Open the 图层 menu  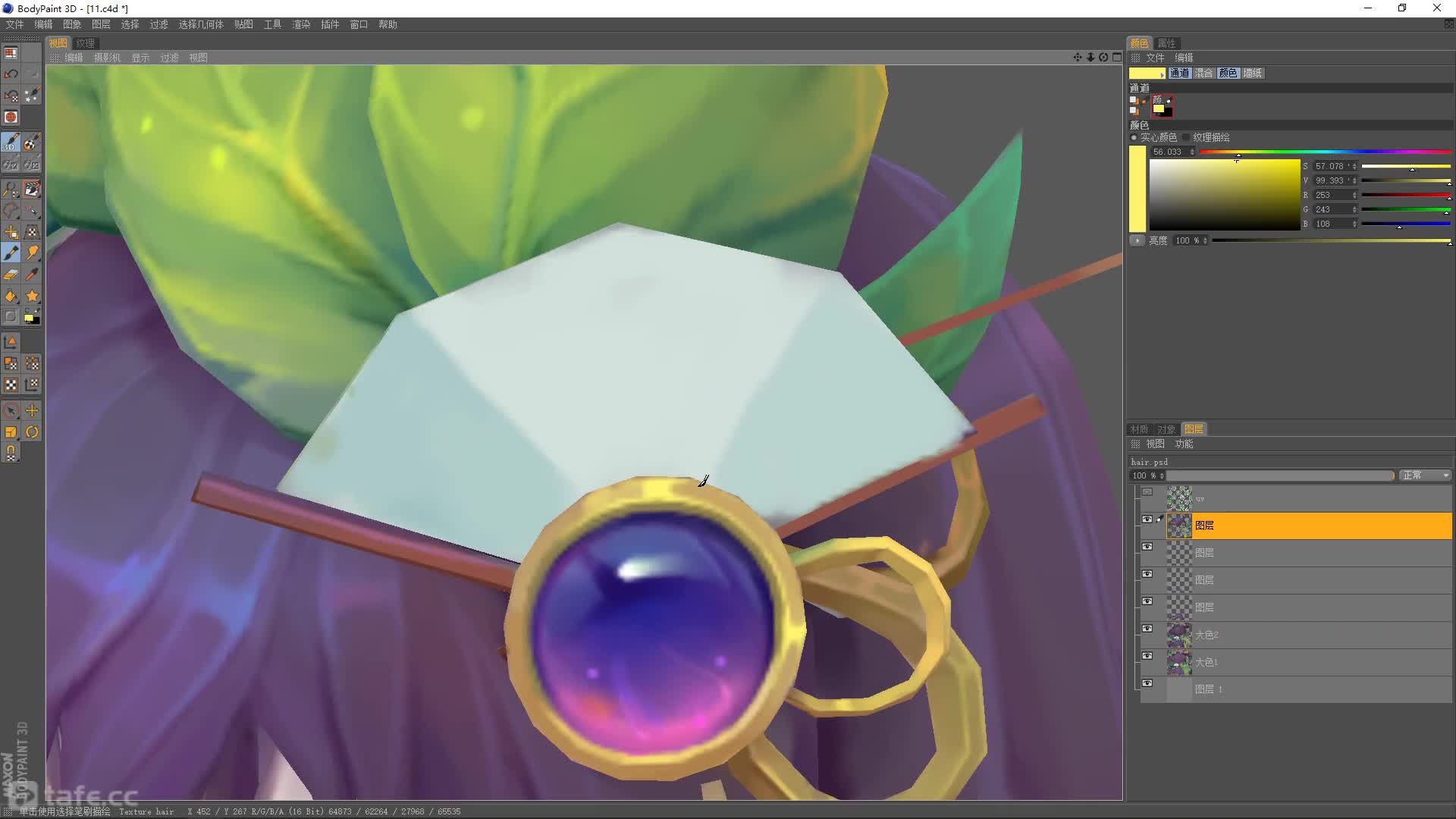click(101, 24)
